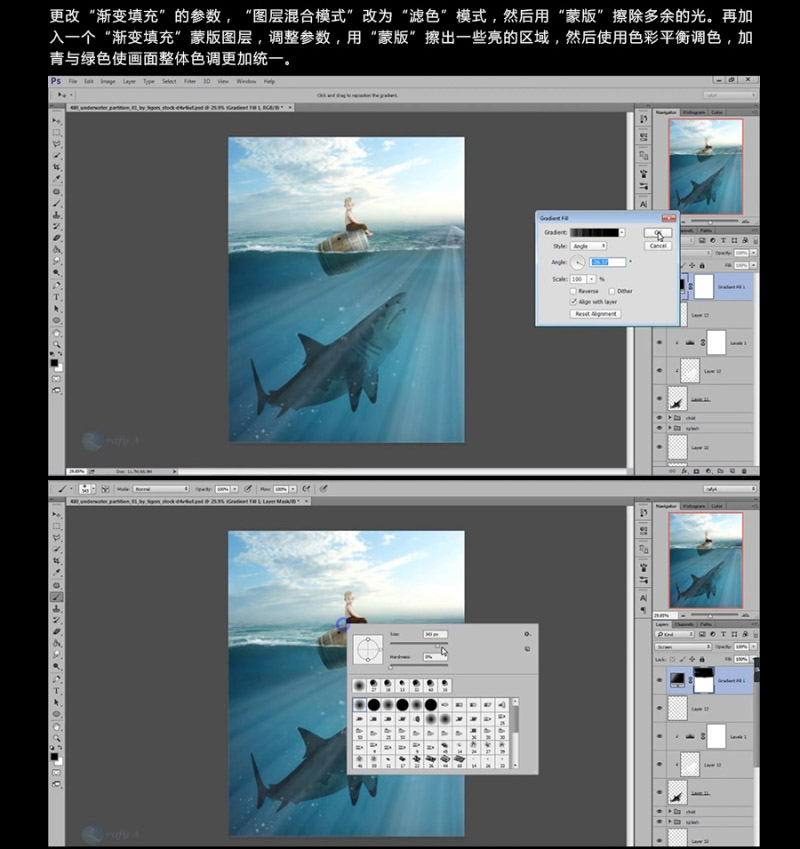Click the brush Size slider handle
Screen dimensions: 800x849
tap(438, 644)
